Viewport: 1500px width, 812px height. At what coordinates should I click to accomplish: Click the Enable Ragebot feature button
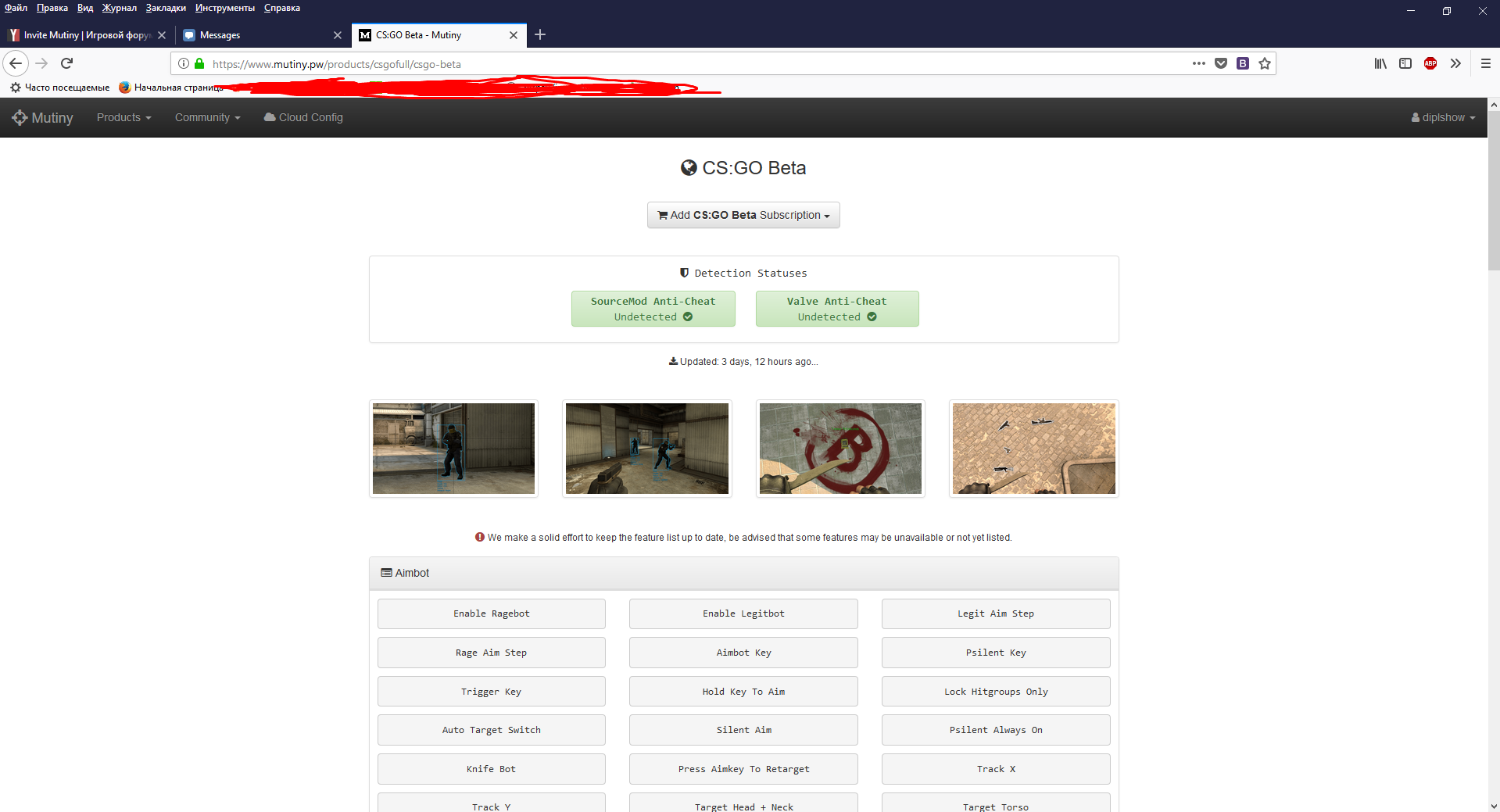(x=492, y=613)
